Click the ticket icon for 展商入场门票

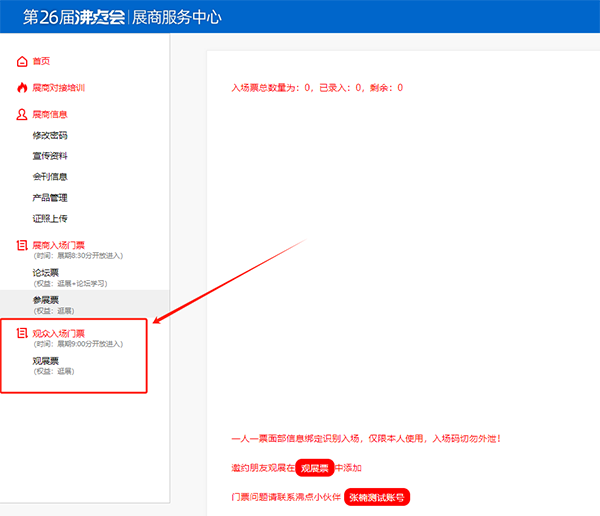click(22, 245)
